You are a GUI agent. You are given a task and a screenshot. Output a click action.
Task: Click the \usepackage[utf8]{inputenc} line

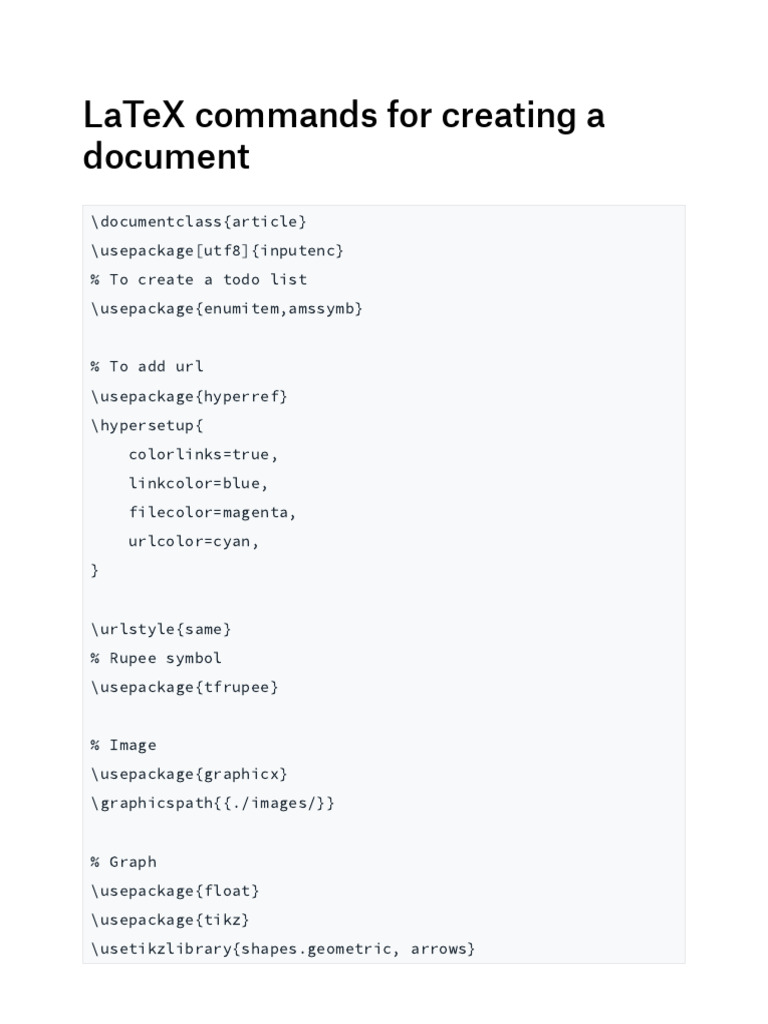(x=217, y=250)
